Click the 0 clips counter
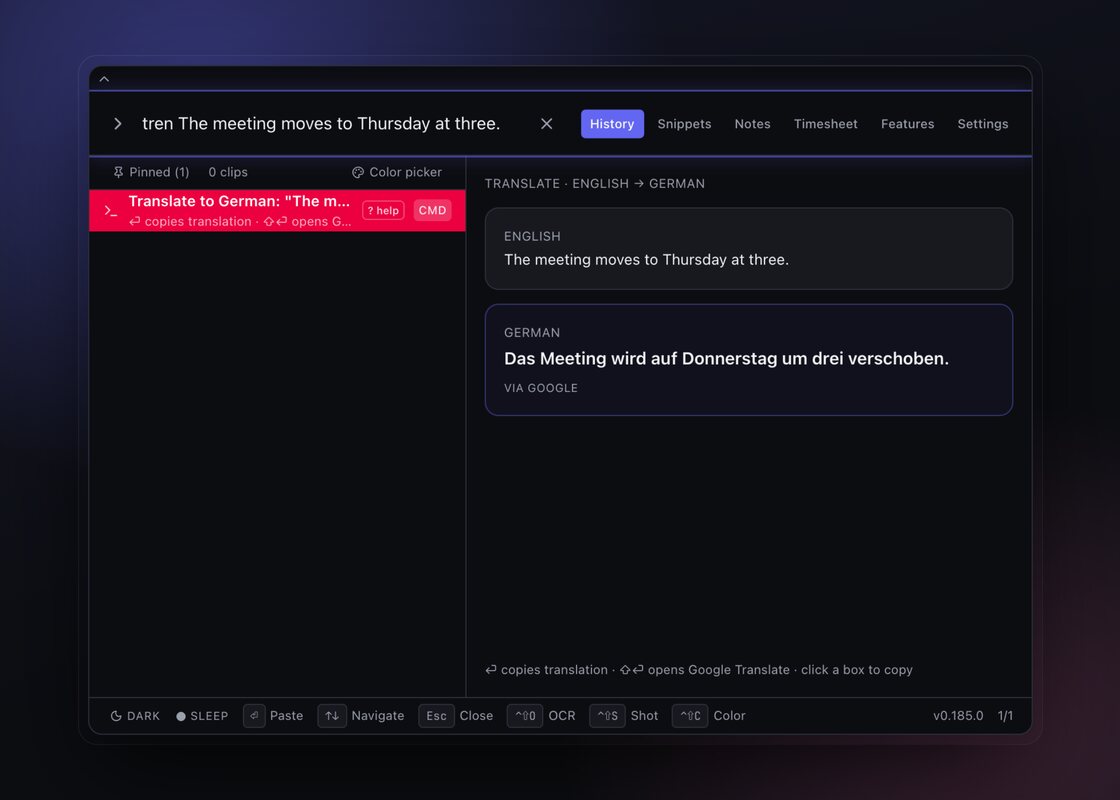The width and height of the screenshot is (1120, 800). [x=228, y=172]
